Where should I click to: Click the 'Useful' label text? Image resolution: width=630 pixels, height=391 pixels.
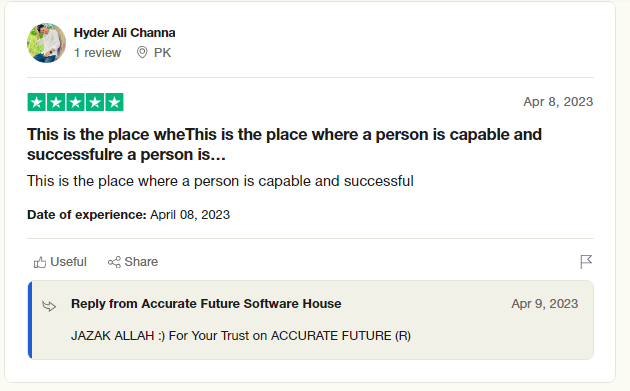68,262
